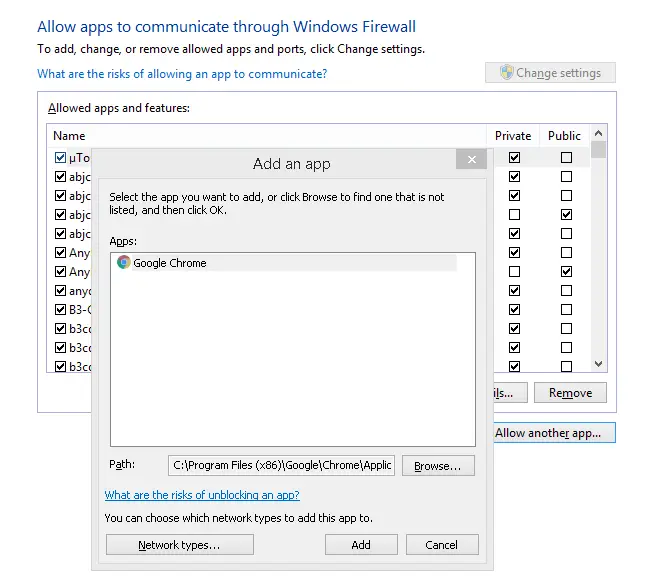Toggle name checkbox of B3-C row
667x578 pixels.
(60, 310)
